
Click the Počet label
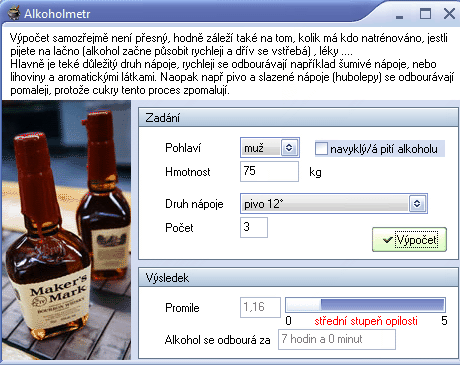(x=179, y=228)
